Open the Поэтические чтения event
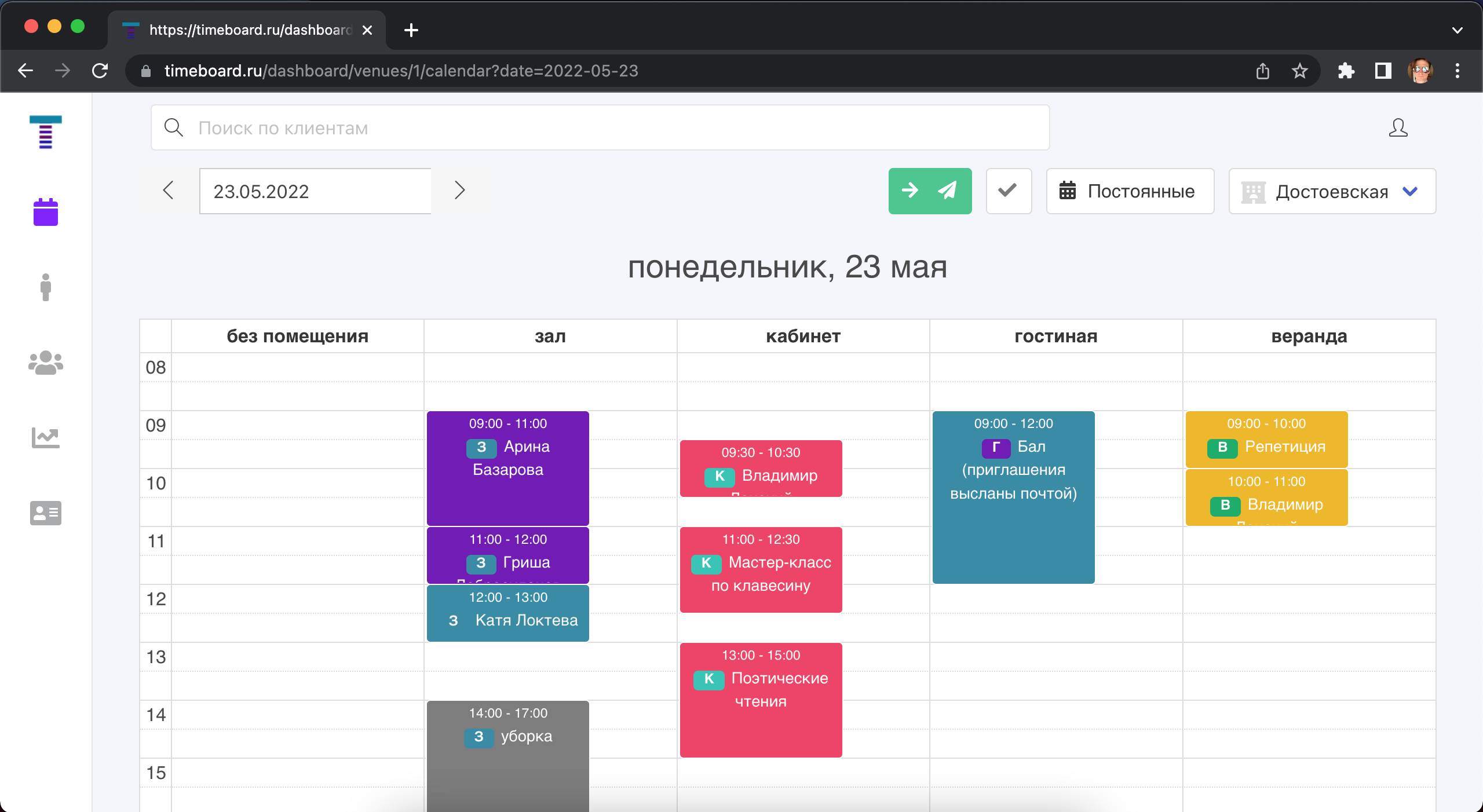This screenshot has height=812, width=1483. (x=761, y=700)
